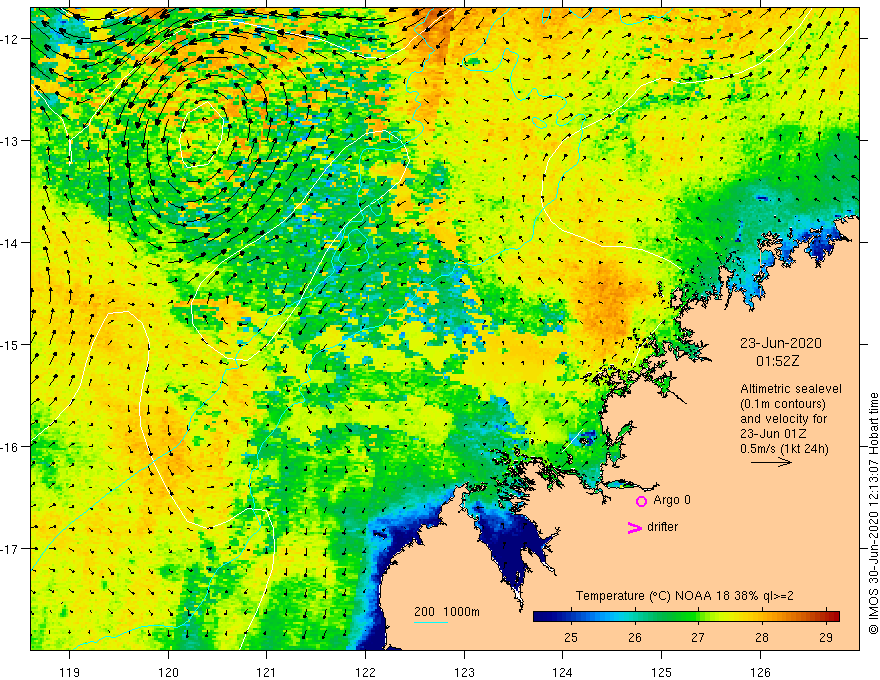This screenshot has width=880, height=680.
Task: Click the cyan depth contour legend line
Action: [x=430, y=622]
